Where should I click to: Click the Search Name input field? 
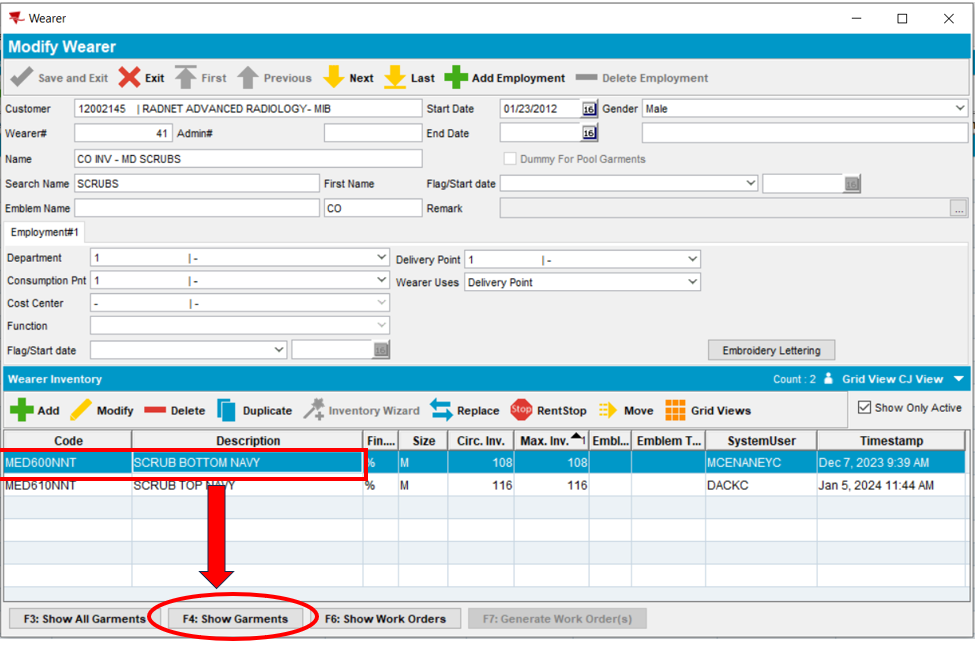[196, 184]
